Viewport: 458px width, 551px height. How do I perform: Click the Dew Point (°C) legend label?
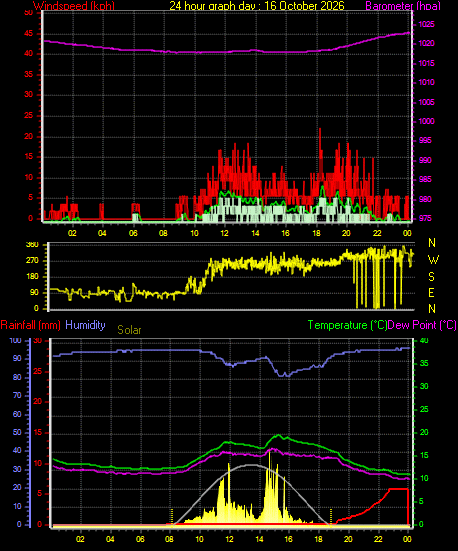coord(422,325)
